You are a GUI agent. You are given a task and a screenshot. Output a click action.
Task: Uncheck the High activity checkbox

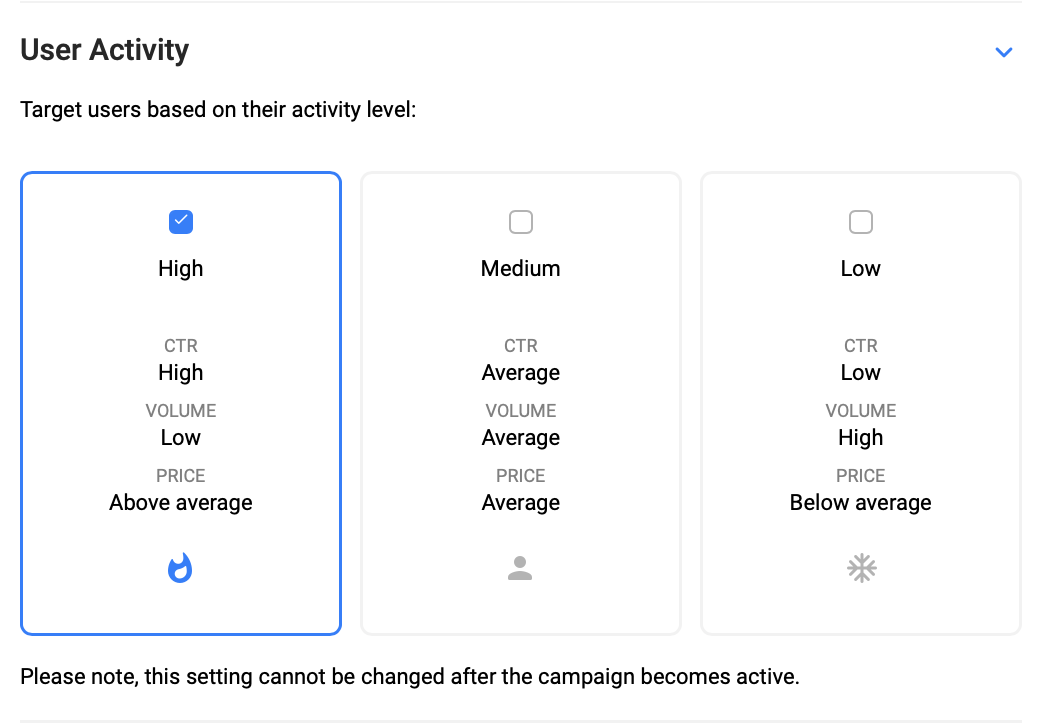click(x=181, y=222)
